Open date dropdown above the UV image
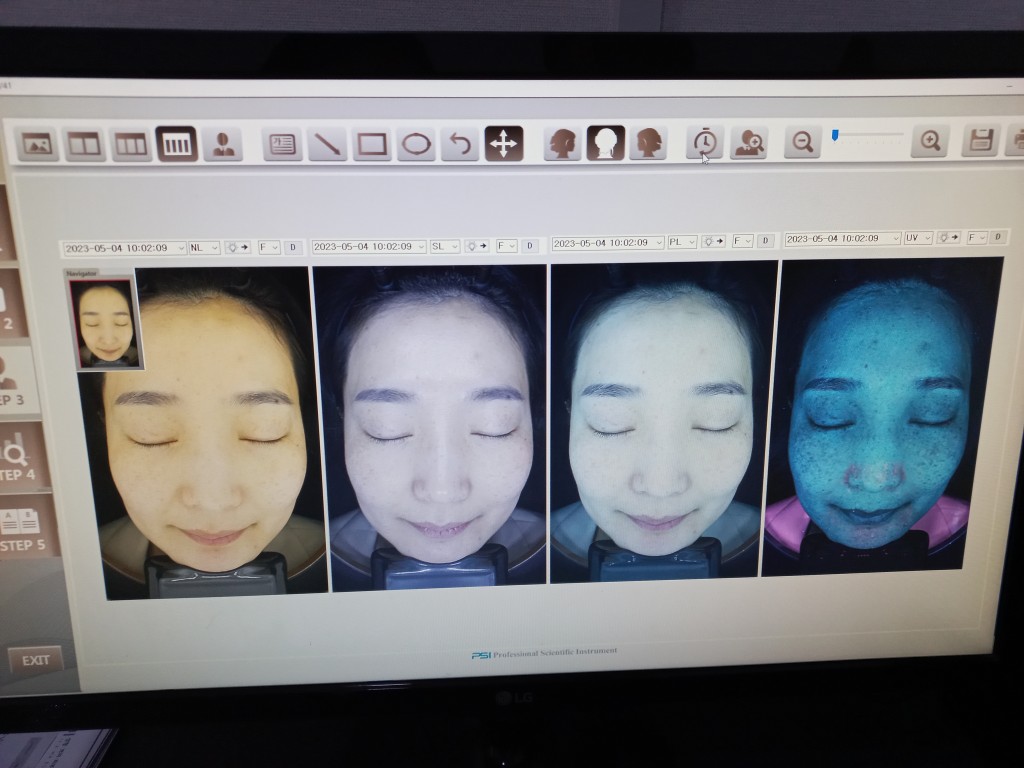 (x=842, y=239)
